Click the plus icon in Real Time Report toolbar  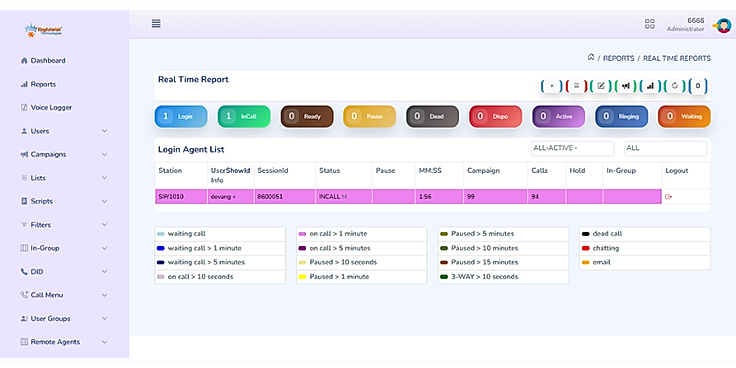[552, 86]
